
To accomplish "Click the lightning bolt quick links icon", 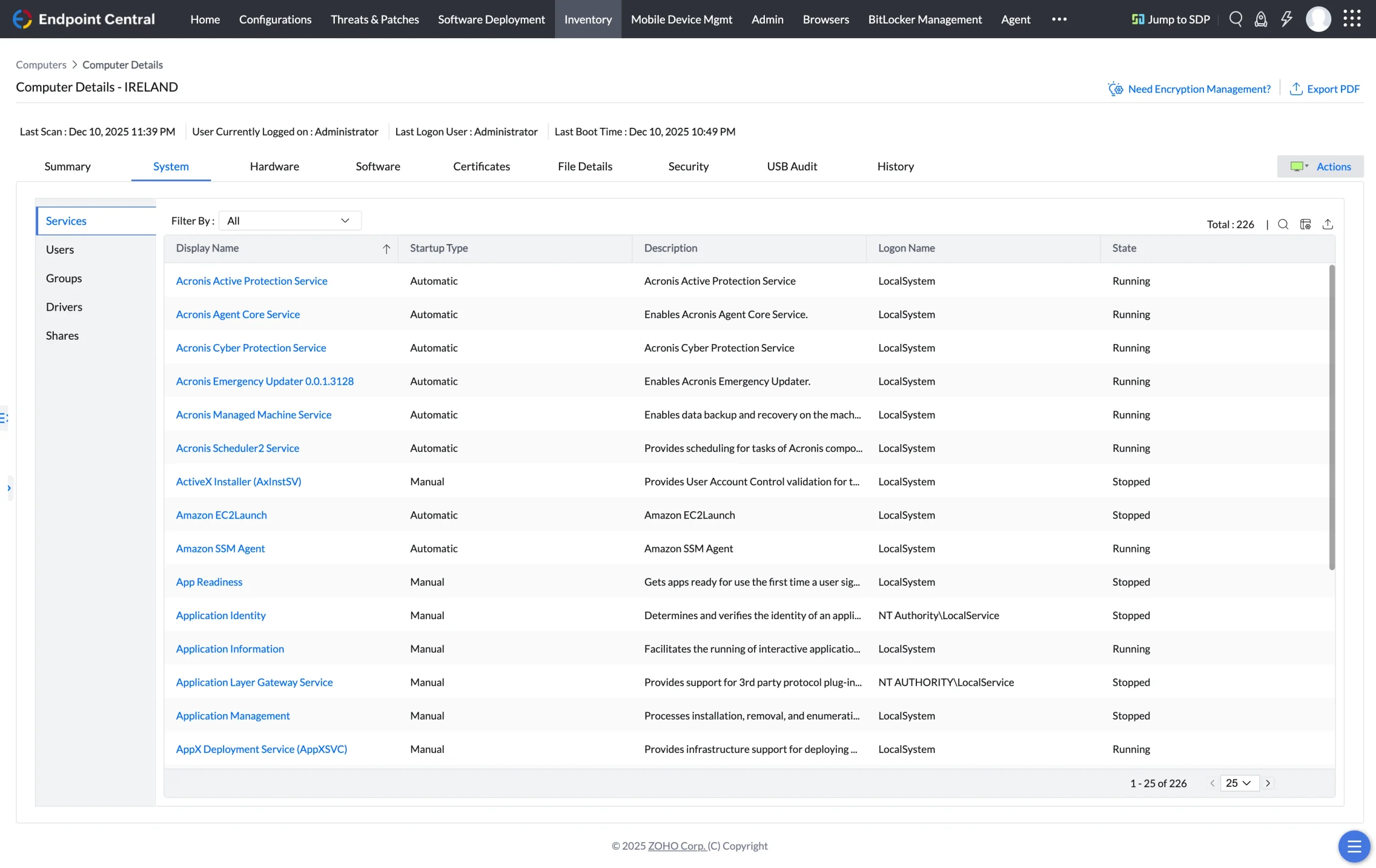I will 1286,19.
